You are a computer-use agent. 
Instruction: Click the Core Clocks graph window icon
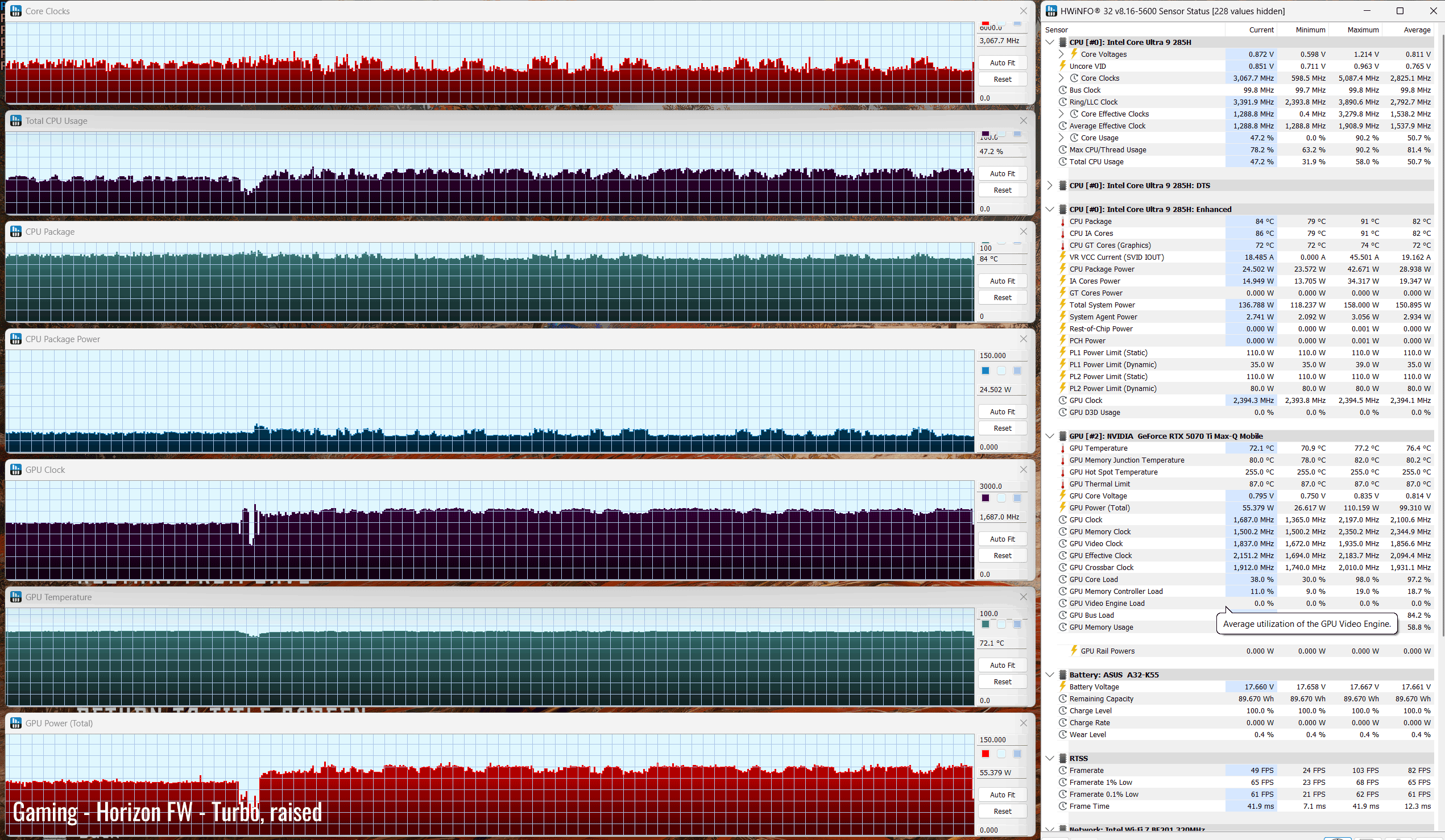click(15, 11)
